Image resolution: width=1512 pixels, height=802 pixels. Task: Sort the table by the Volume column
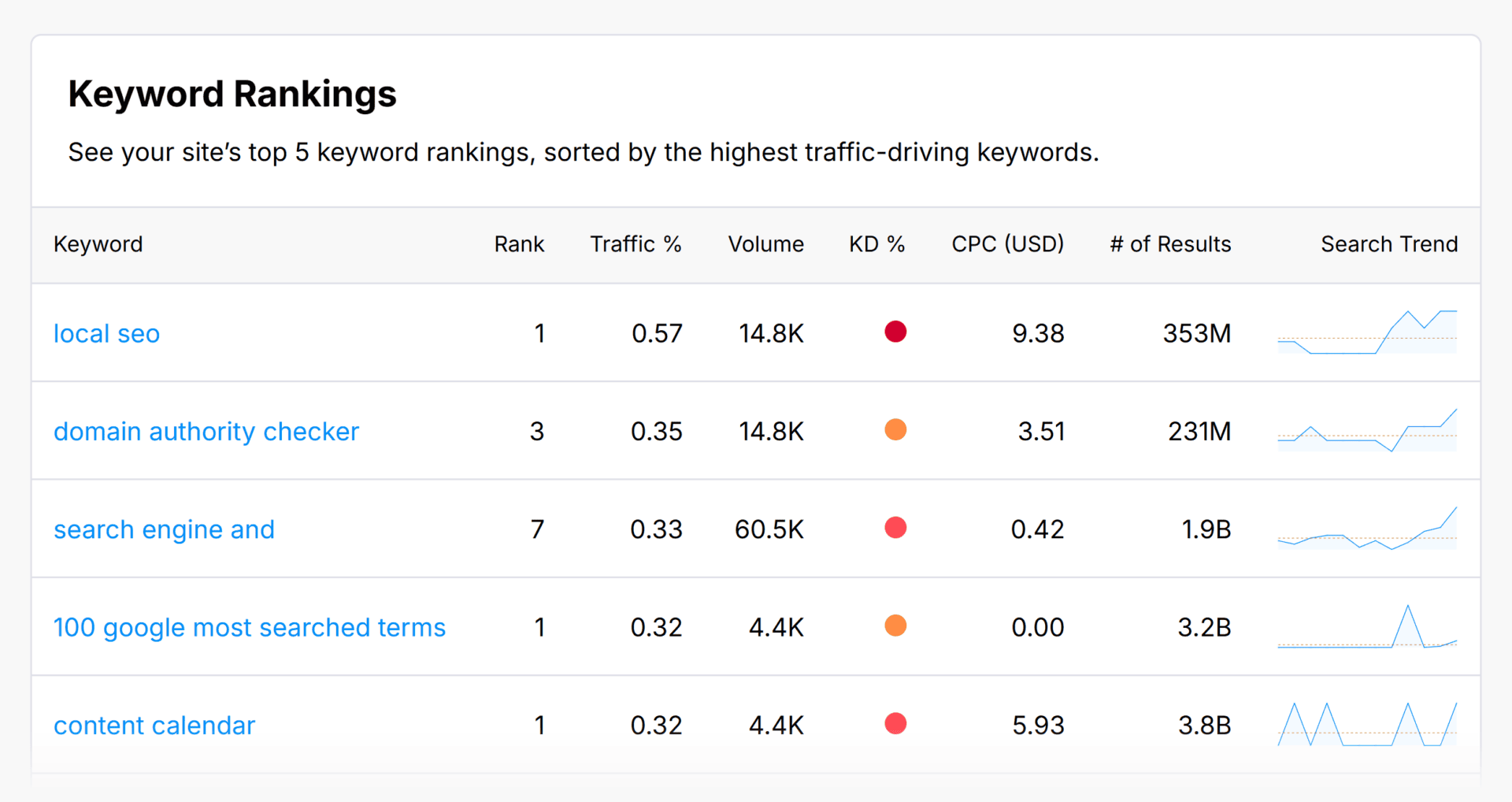coord(765,244)
